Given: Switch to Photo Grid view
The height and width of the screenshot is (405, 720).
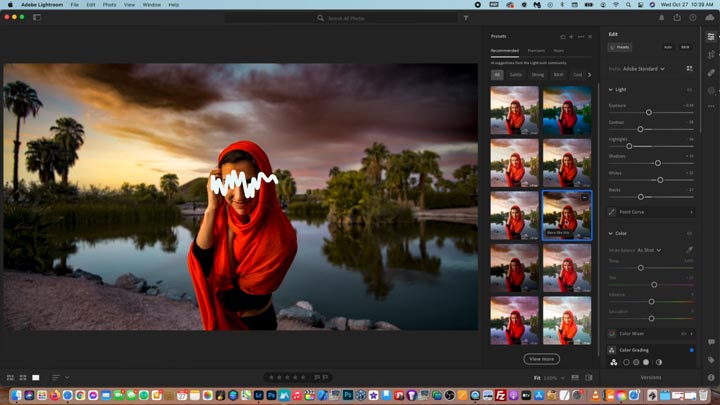Looking at the screenshot, I should click(10, 377).
